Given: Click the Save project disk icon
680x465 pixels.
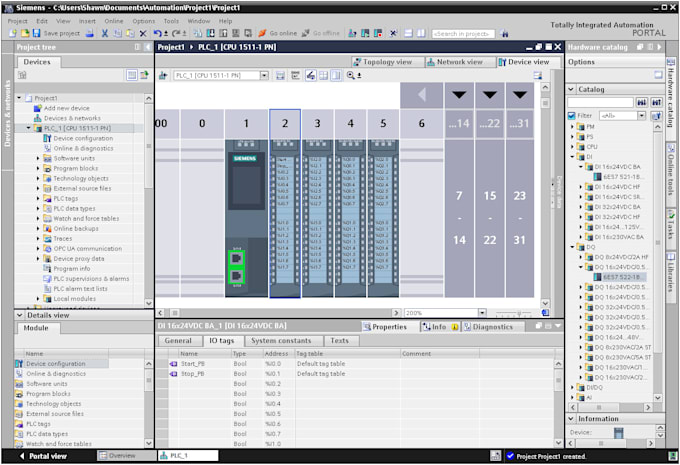Looking at the screenshot, I should click(x=36, y=33).
